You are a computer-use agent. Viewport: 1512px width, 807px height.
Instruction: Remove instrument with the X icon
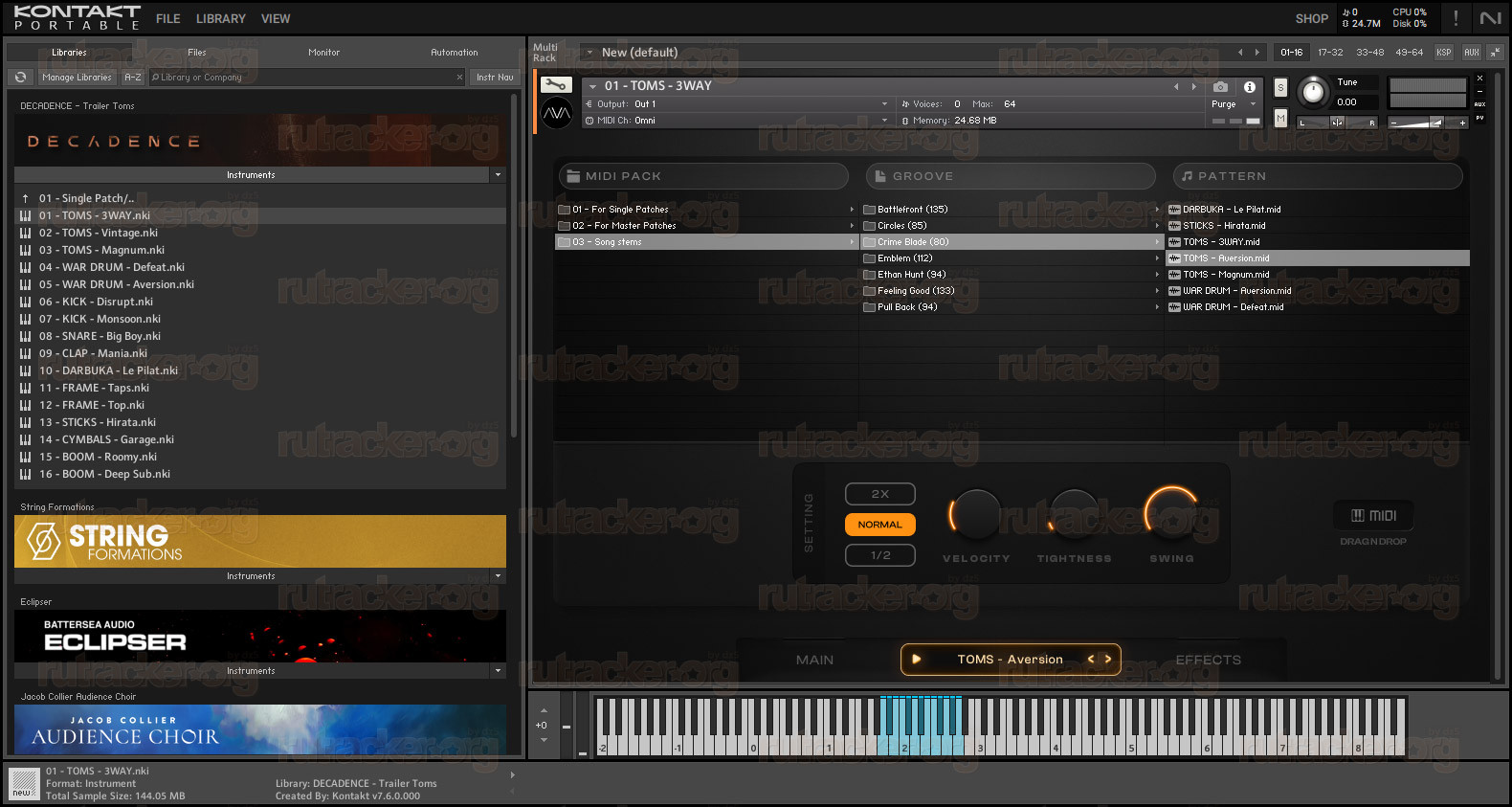pos(1479,78)
